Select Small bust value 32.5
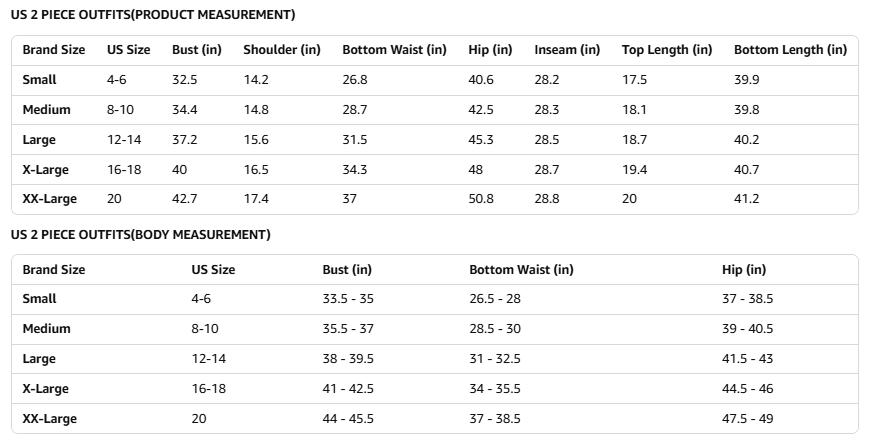This screenshot has width=871, height=448. [185, 80]
